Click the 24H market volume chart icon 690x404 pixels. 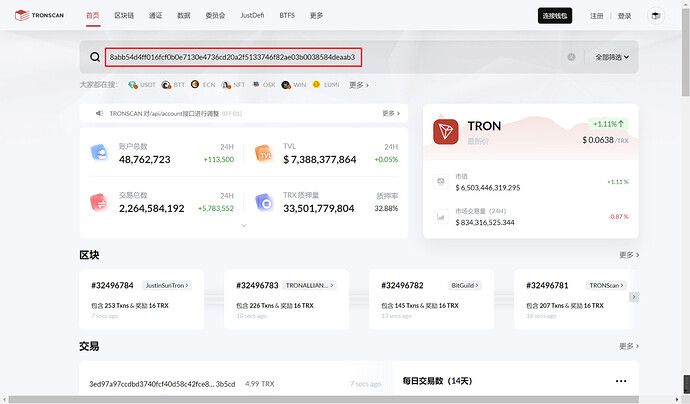click(x=440, y=216)
